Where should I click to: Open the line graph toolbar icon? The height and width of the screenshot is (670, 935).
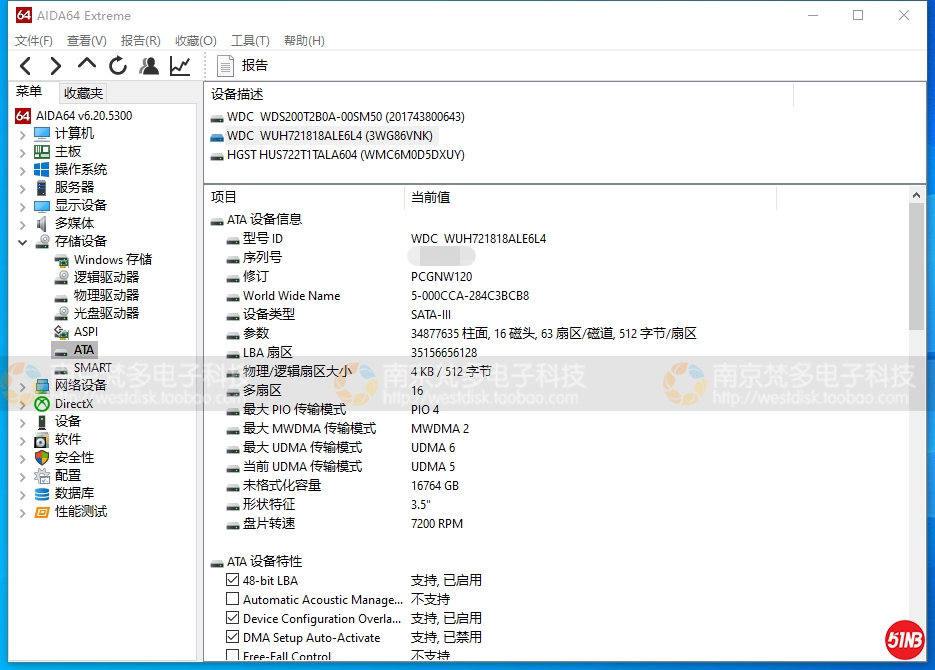[x=180, y=66]
